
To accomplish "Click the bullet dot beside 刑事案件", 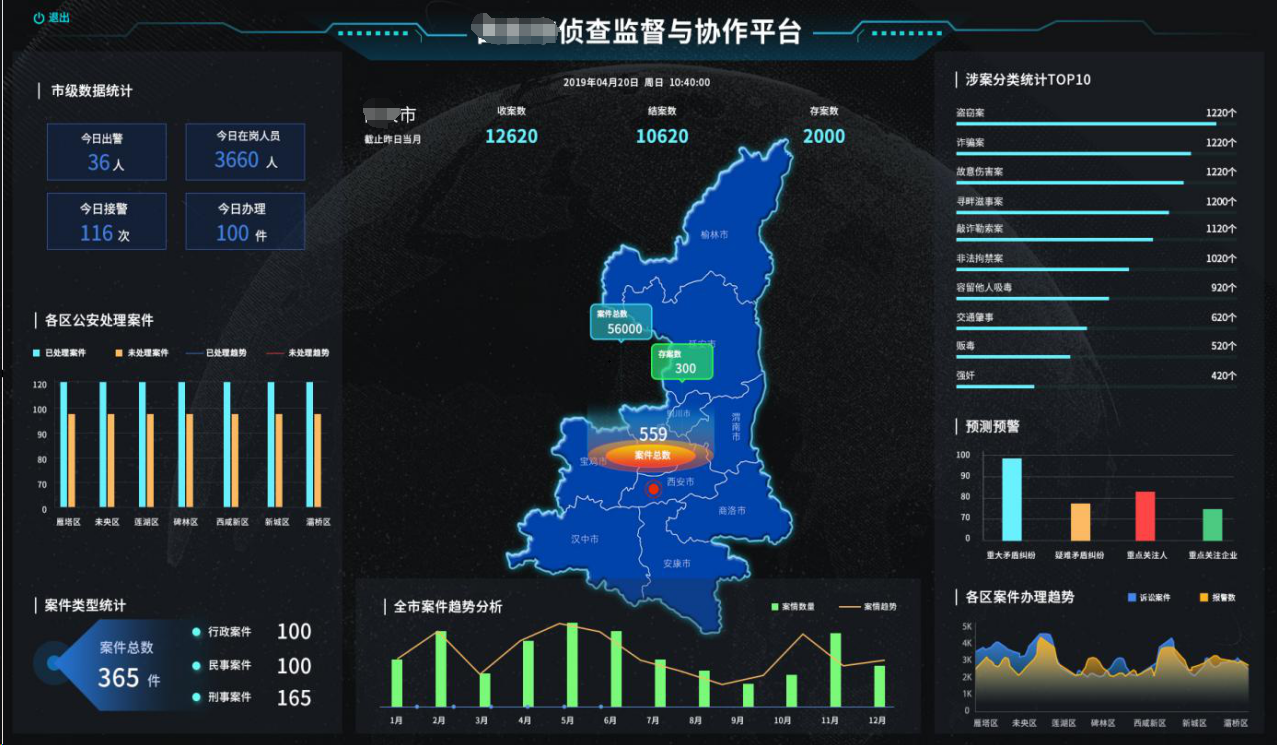I will (197, 697).
